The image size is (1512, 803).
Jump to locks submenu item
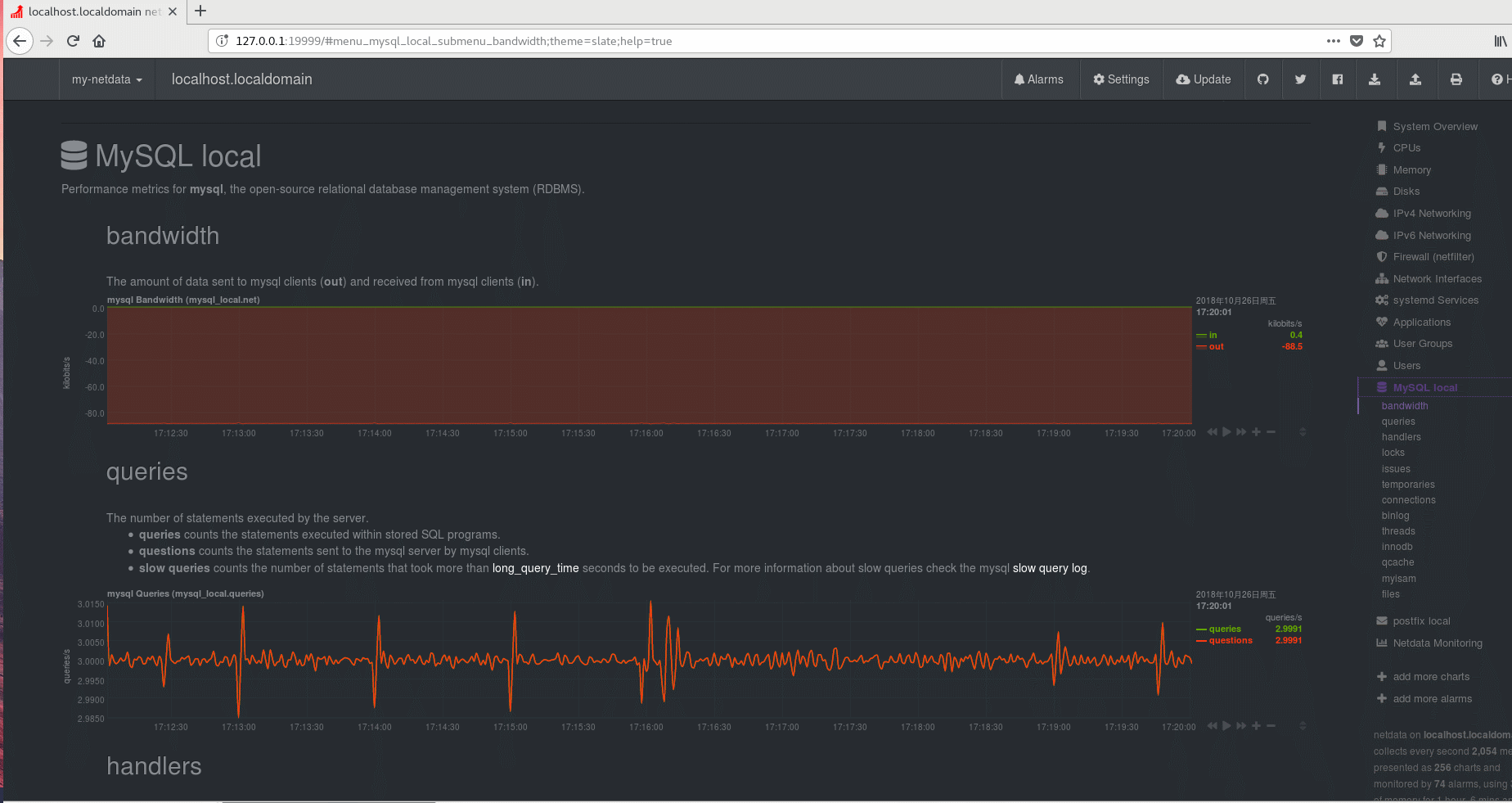point(1393,453)
